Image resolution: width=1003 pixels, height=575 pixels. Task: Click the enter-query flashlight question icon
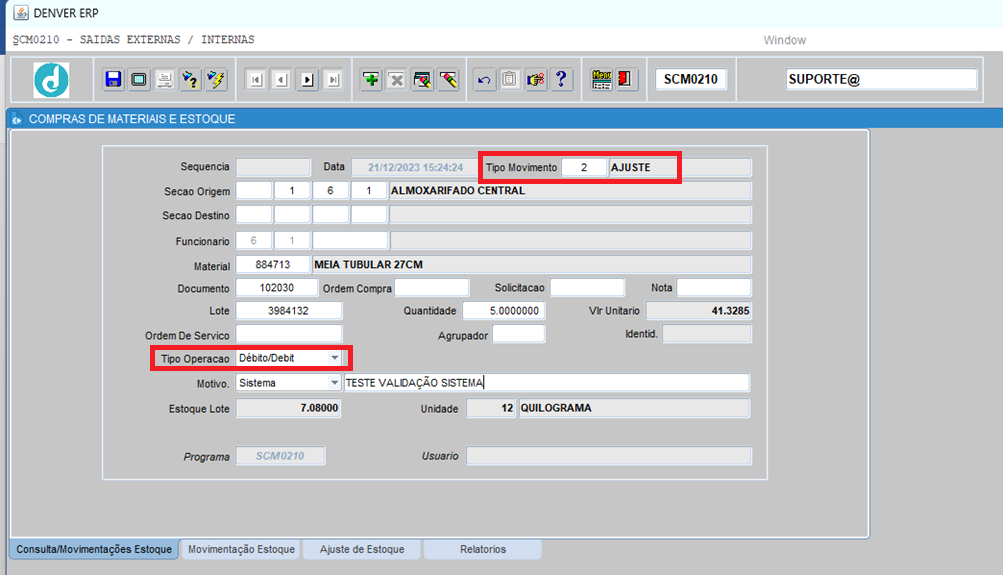click(x=190, y=79)
